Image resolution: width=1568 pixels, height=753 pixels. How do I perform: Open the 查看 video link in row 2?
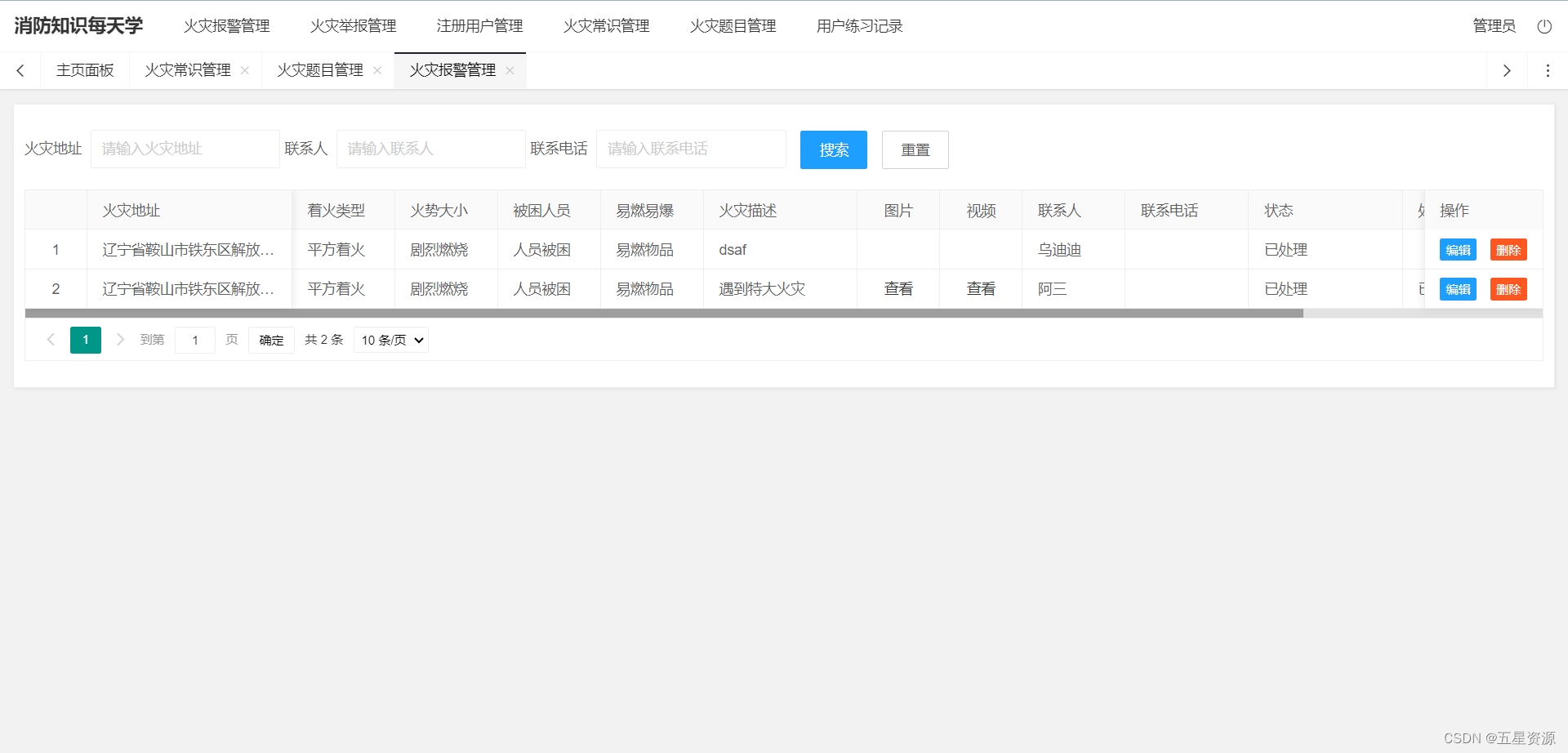click(x=980, y=288)
